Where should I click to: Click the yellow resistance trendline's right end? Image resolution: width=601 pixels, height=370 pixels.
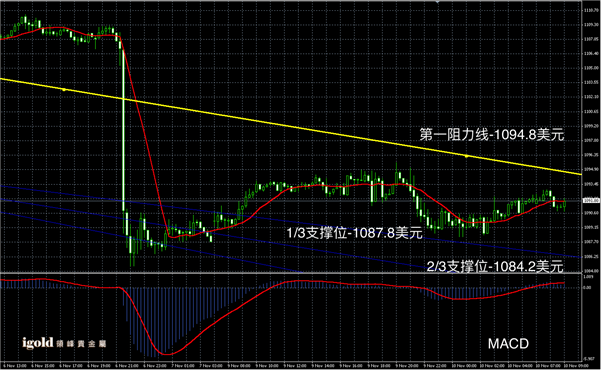(x=580, y=174)
